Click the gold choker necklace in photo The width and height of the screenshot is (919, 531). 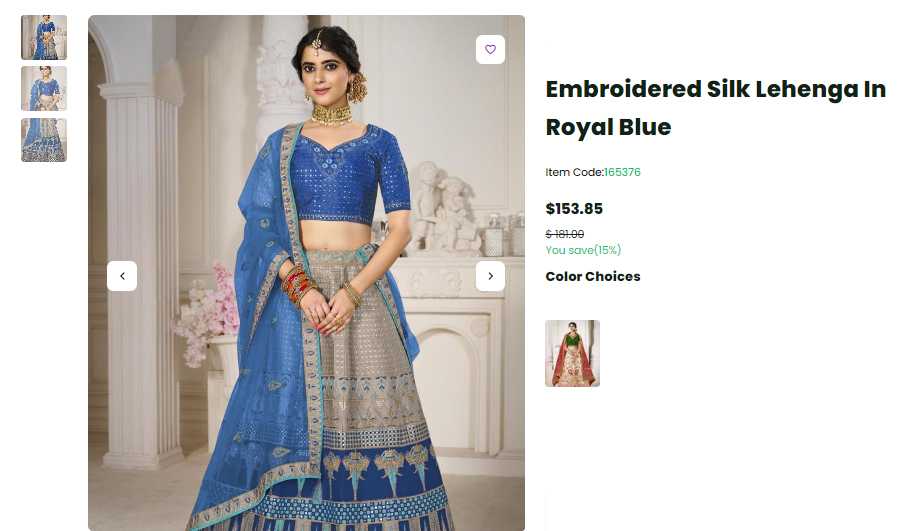(x=331, y=114)
